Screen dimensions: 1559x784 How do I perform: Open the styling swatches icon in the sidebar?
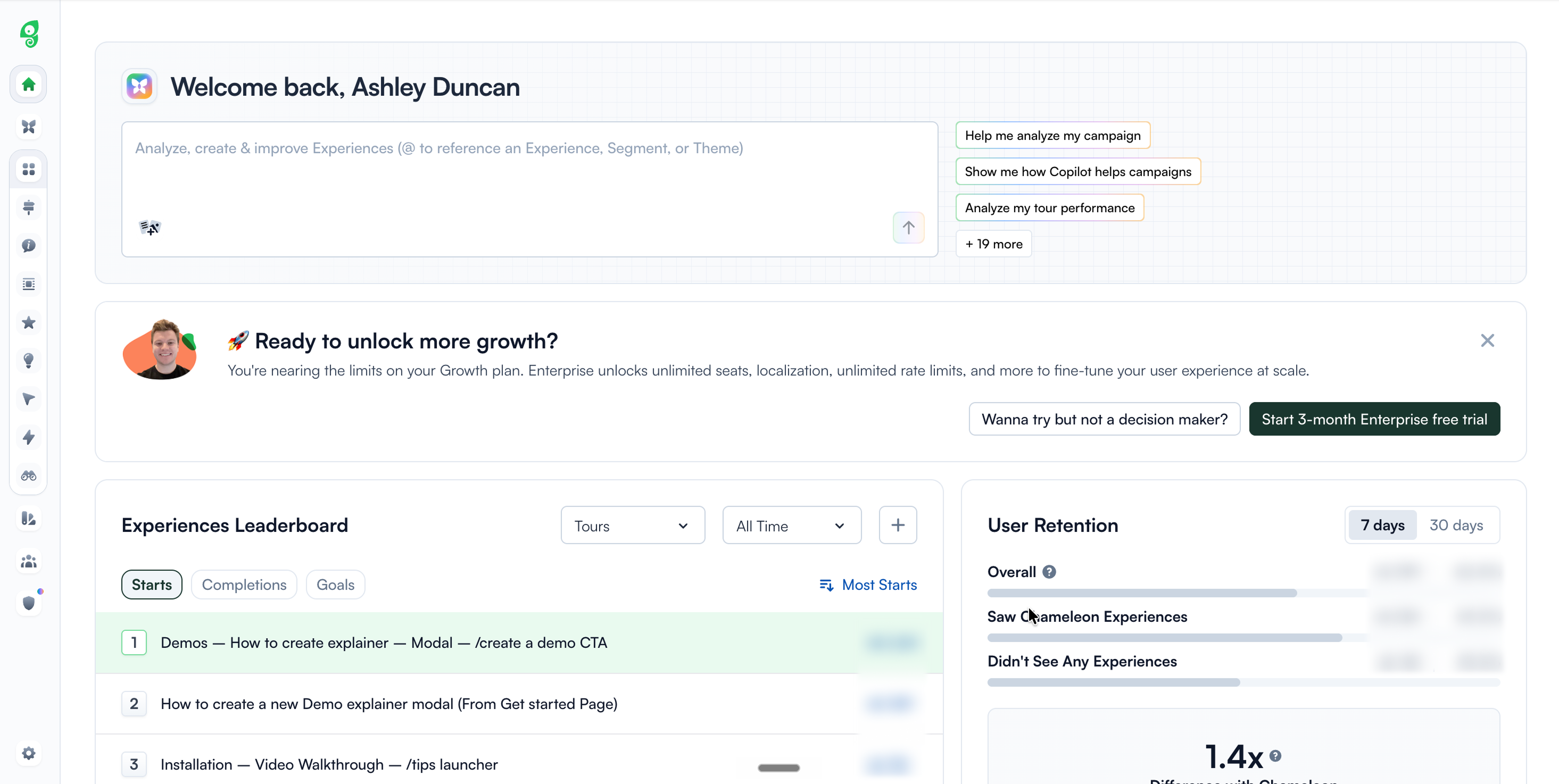pyautogui.click(x=28, y=519)
